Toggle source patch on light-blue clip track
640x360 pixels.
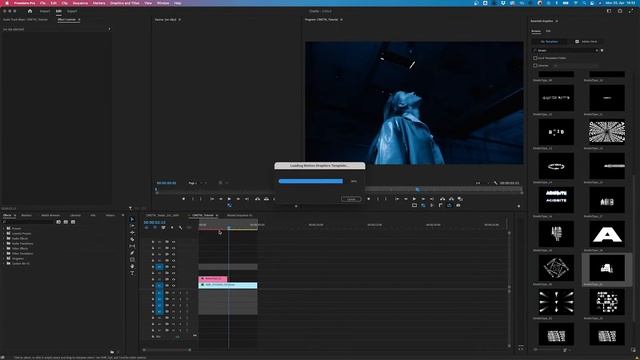(160, 285)
